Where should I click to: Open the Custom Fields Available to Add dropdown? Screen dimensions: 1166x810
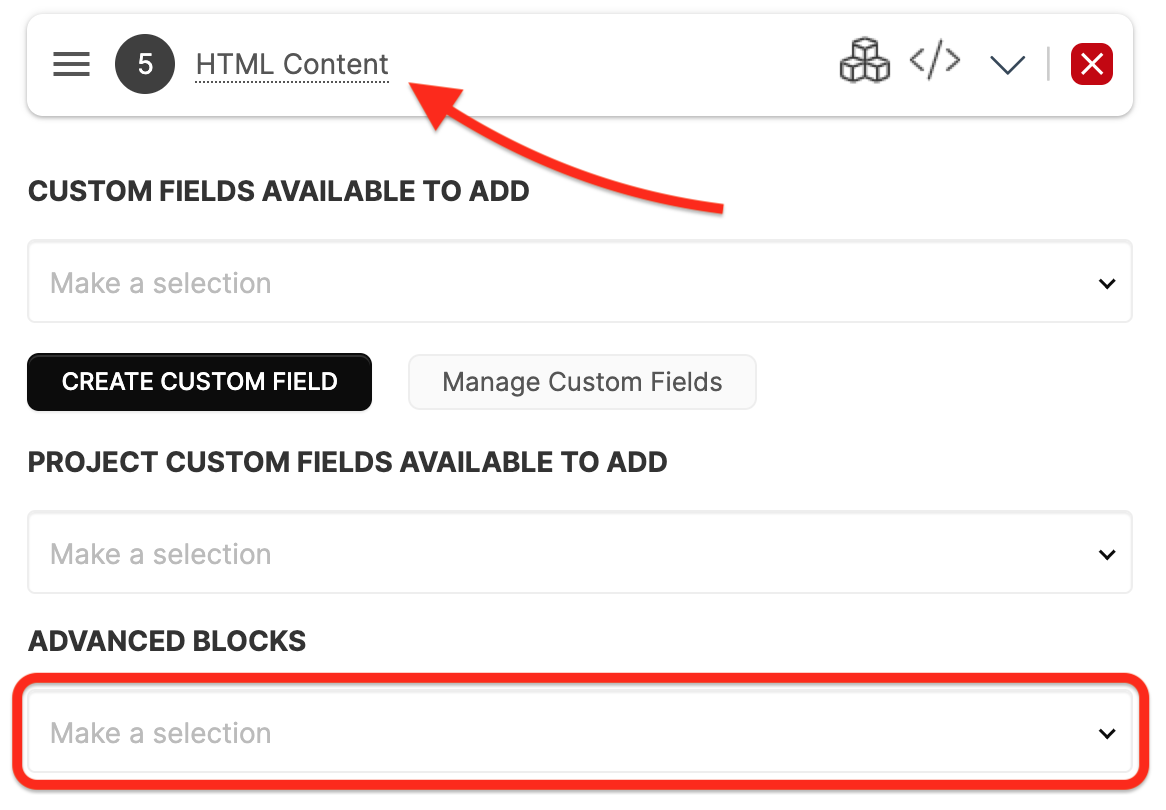point(580,281)
